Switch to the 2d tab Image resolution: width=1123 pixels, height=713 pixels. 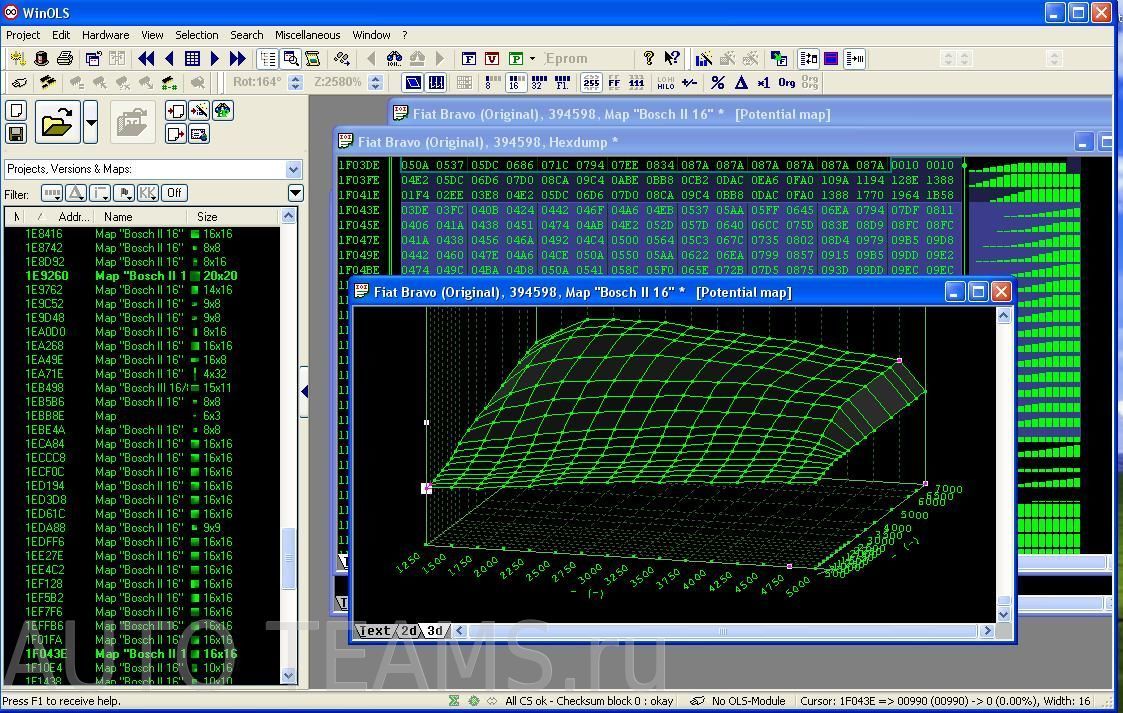pos(410,631)
